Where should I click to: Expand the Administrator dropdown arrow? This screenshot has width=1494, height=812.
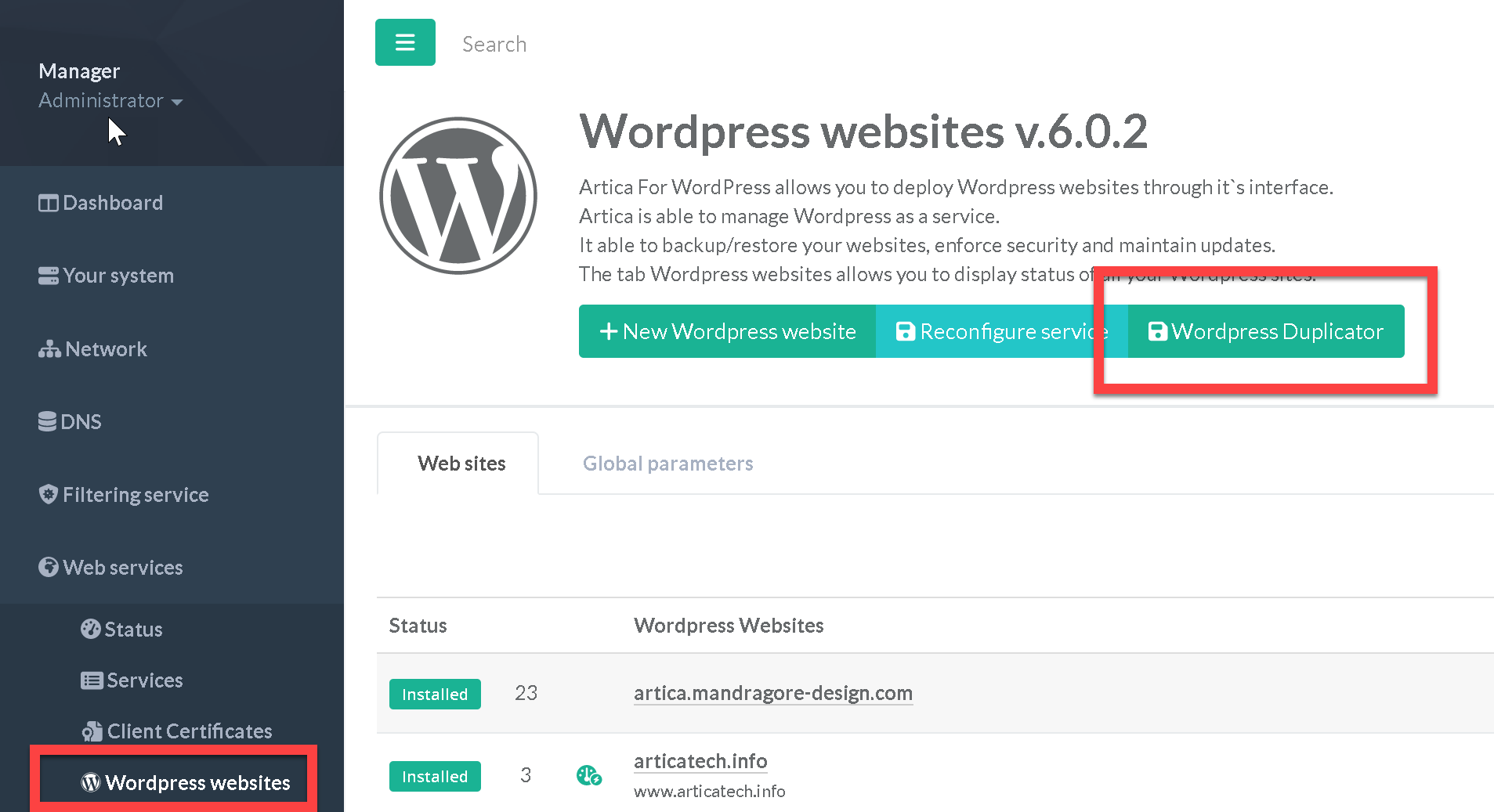pos(177,103)
